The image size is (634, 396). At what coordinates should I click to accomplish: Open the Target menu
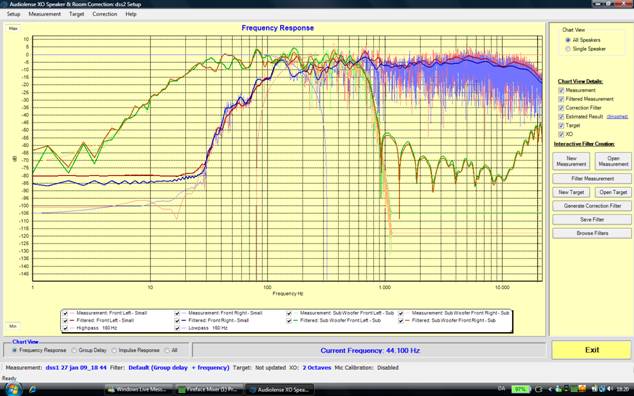tap(76, 14)
